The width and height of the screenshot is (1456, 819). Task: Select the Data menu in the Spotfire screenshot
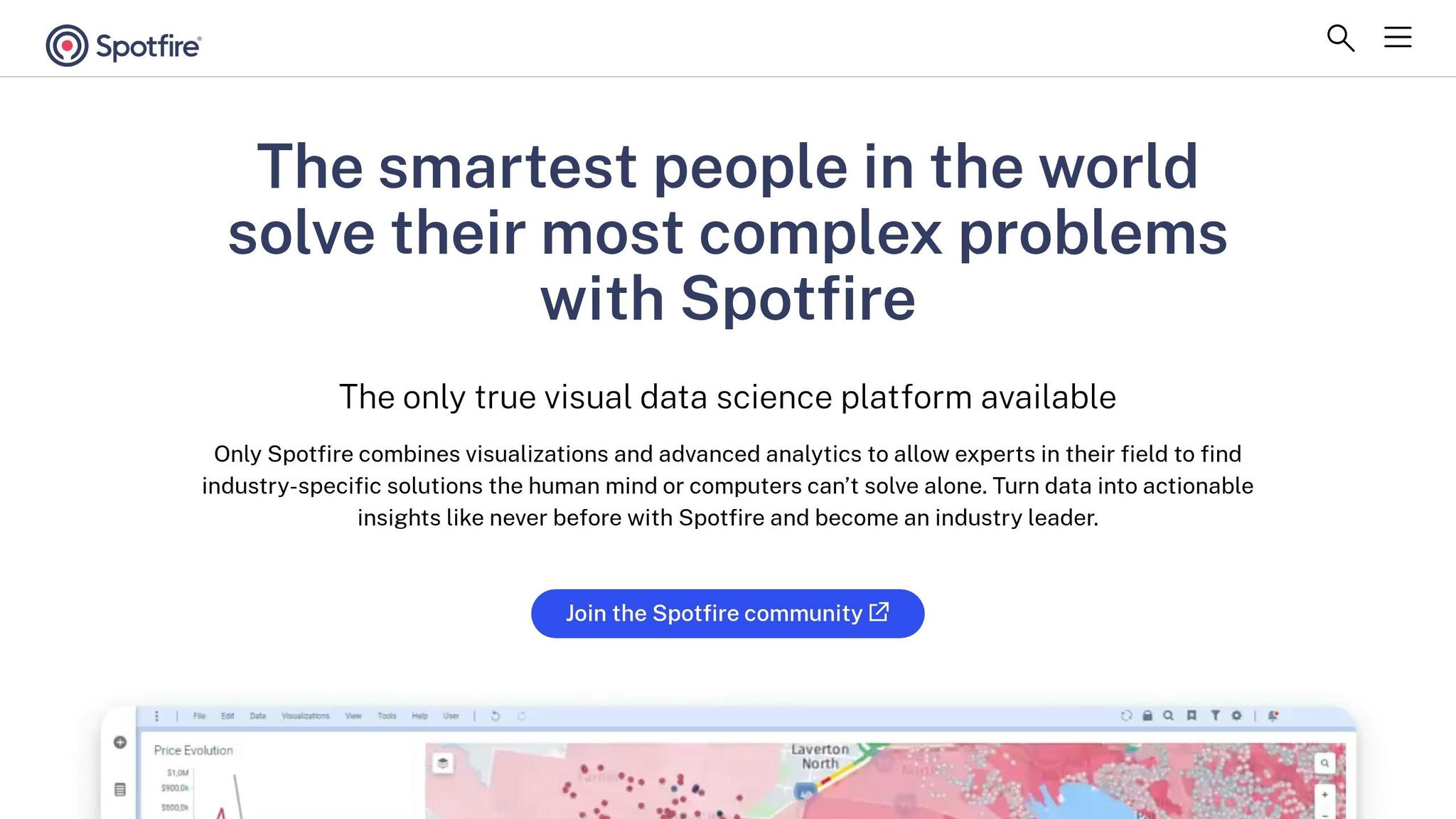point(257,716)
